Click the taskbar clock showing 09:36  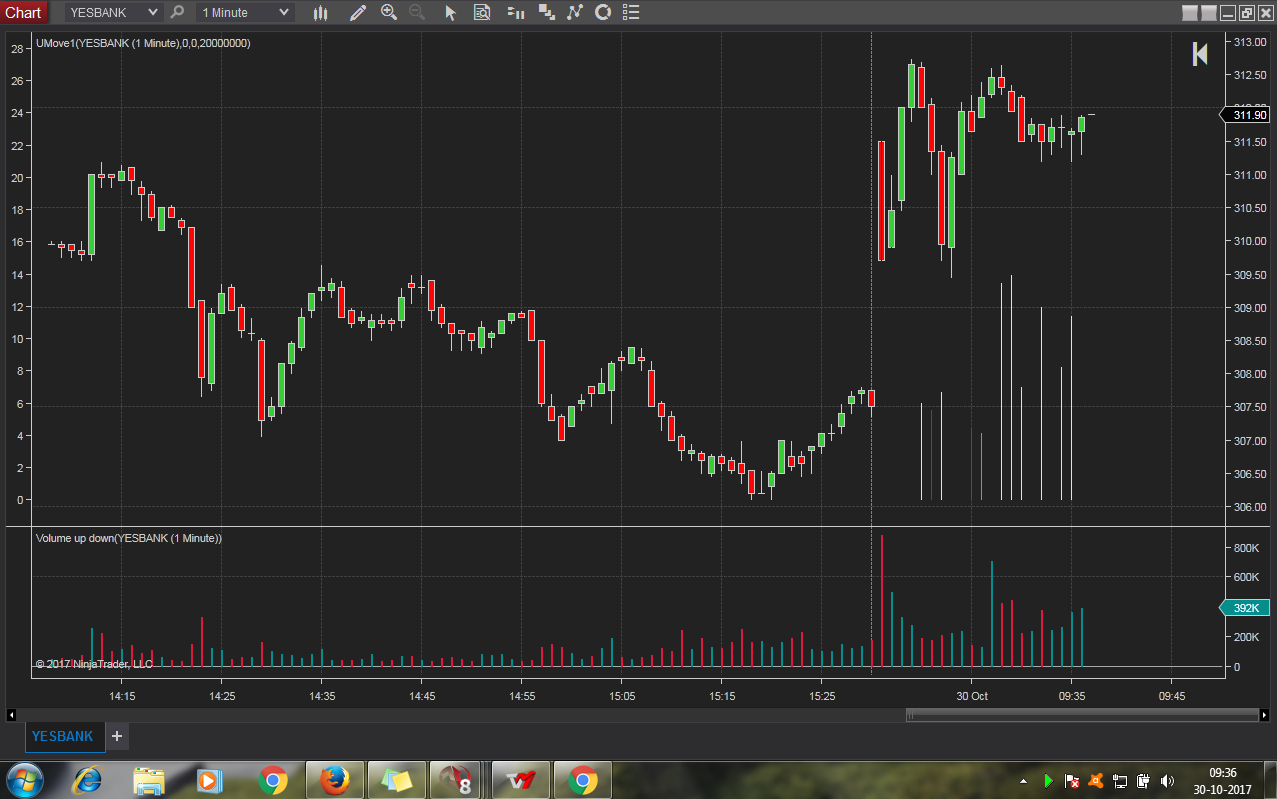point(1223,780)
